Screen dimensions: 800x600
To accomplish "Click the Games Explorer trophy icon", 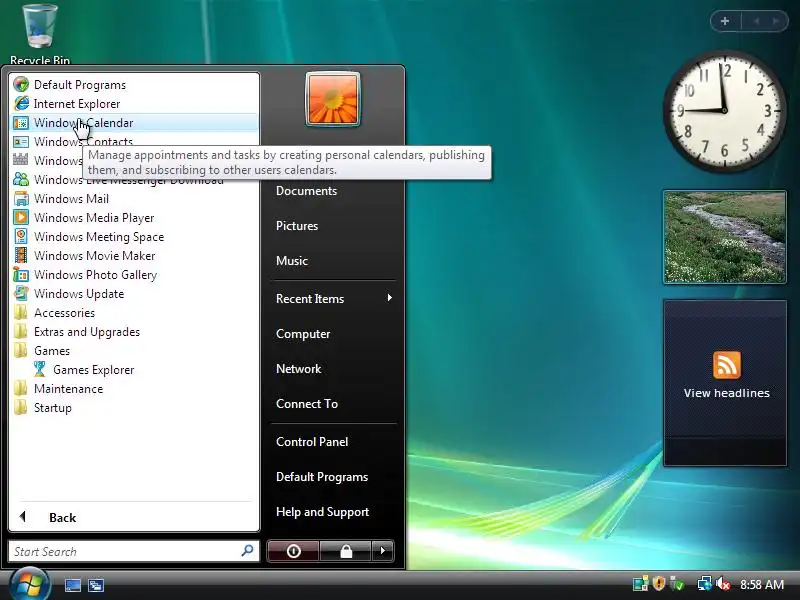I will (40, 369).
